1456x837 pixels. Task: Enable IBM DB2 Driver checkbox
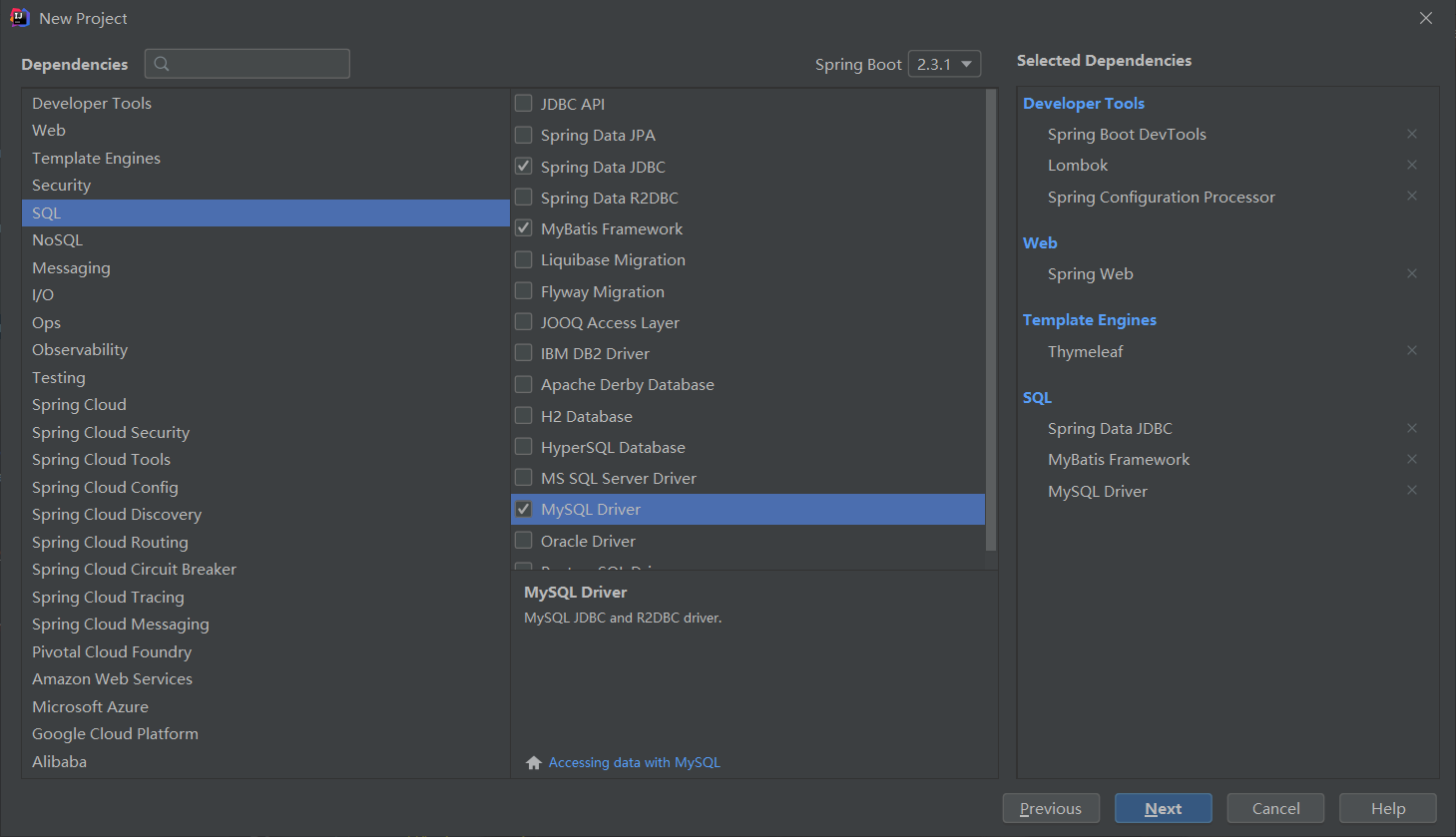point(523,352)
